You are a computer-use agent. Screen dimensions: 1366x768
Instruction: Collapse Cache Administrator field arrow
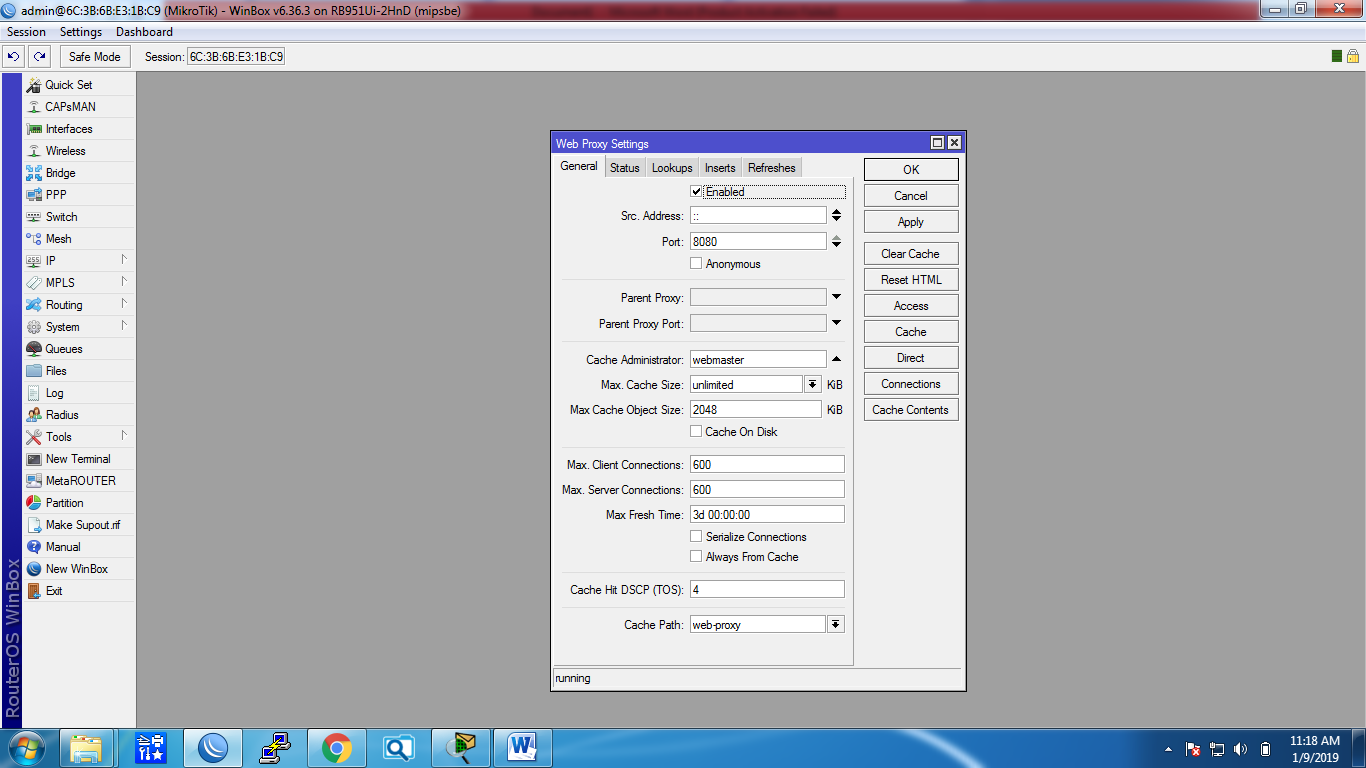point(836,359)
